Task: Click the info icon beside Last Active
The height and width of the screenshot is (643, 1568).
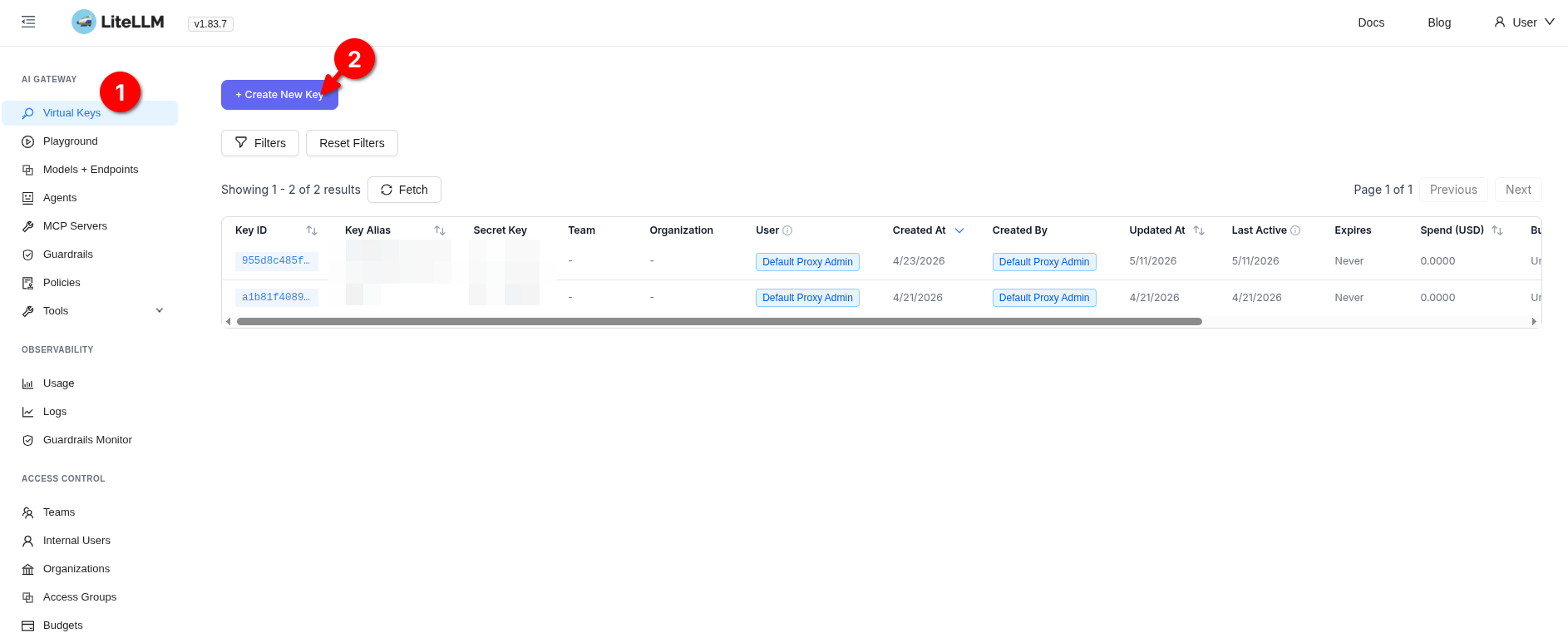Action: point(1295,230)
